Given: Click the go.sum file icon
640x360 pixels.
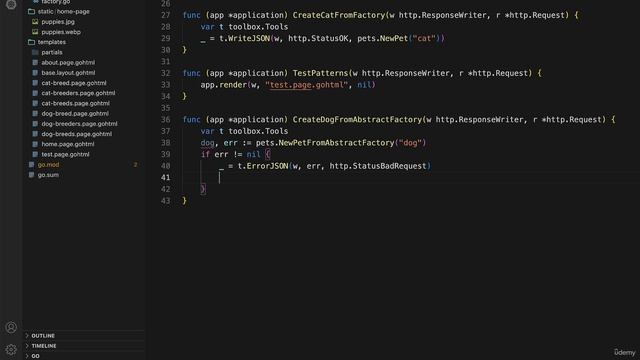Looking at the screenshot, I should [31, 175].
